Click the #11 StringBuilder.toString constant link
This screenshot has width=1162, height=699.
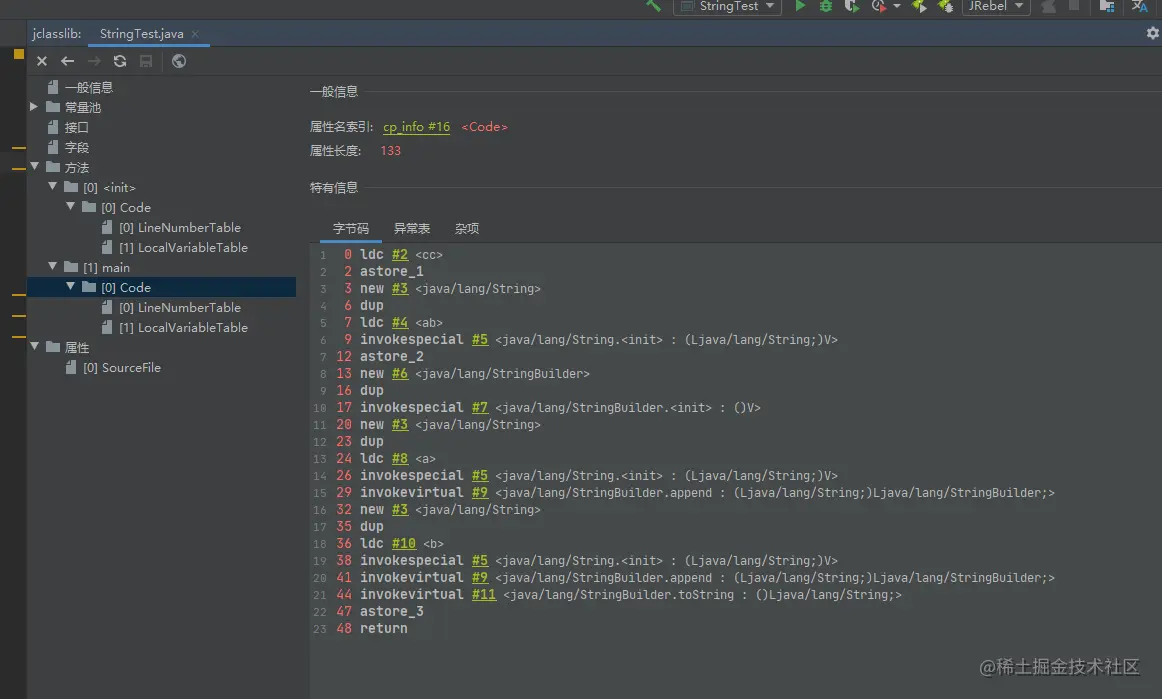(484, 594)
